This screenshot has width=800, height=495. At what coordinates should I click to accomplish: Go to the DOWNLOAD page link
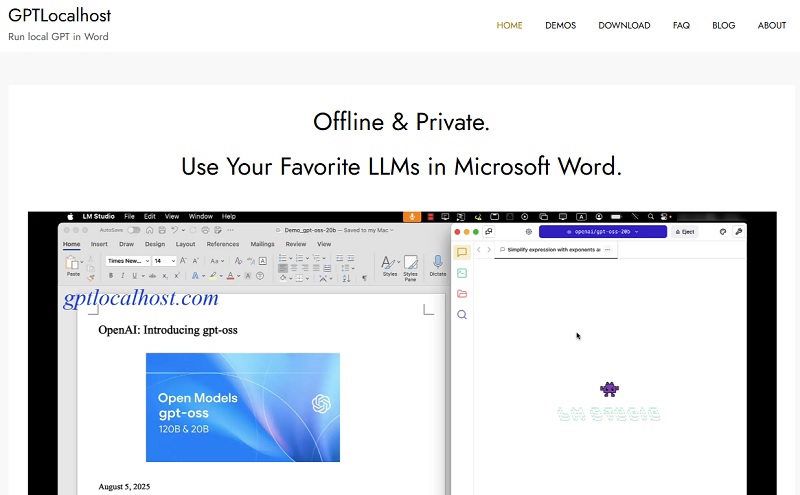(624, 26)
